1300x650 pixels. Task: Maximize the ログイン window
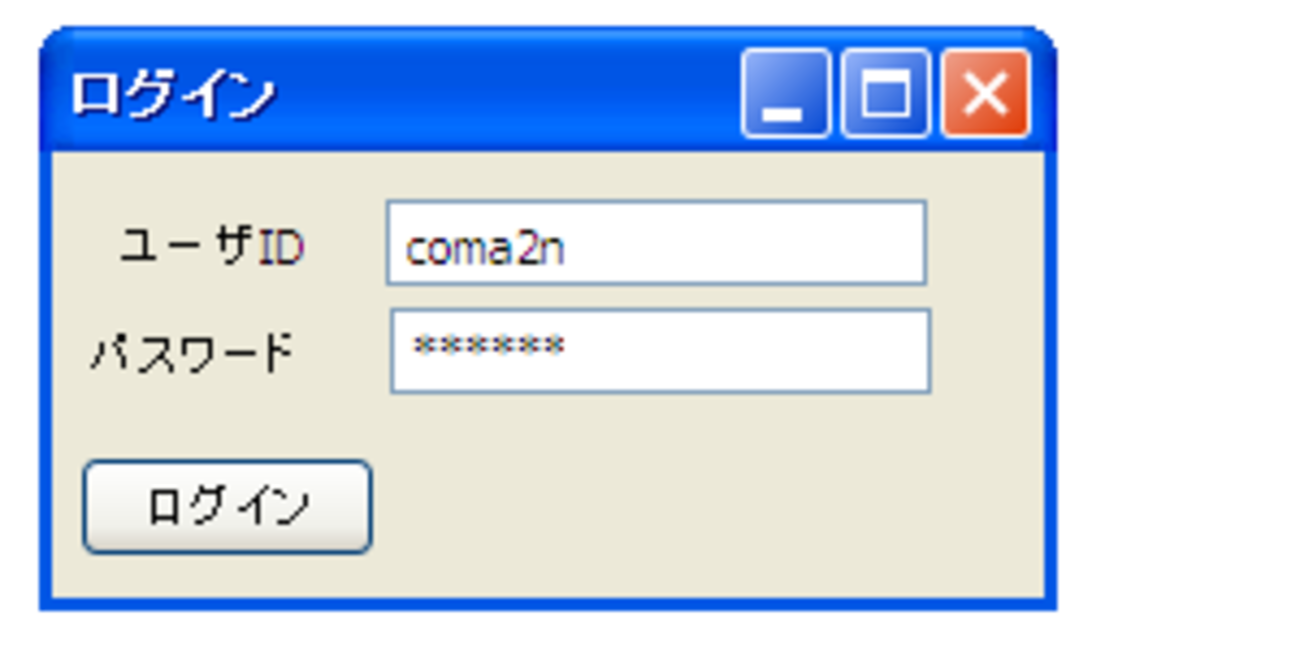885,93
